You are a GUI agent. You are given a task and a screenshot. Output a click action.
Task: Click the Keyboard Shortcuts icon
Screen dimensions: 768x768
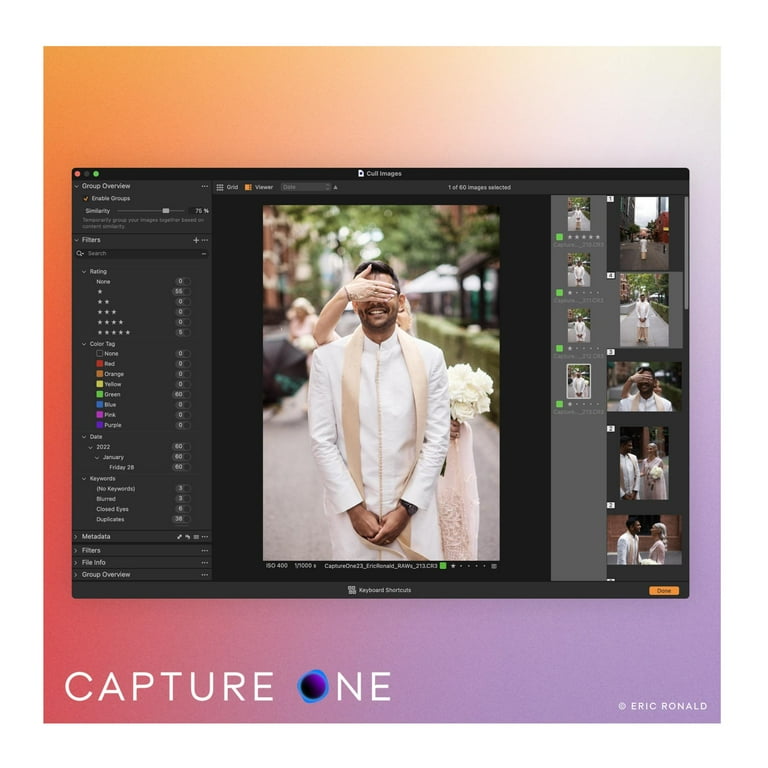(x=352, y=590)
